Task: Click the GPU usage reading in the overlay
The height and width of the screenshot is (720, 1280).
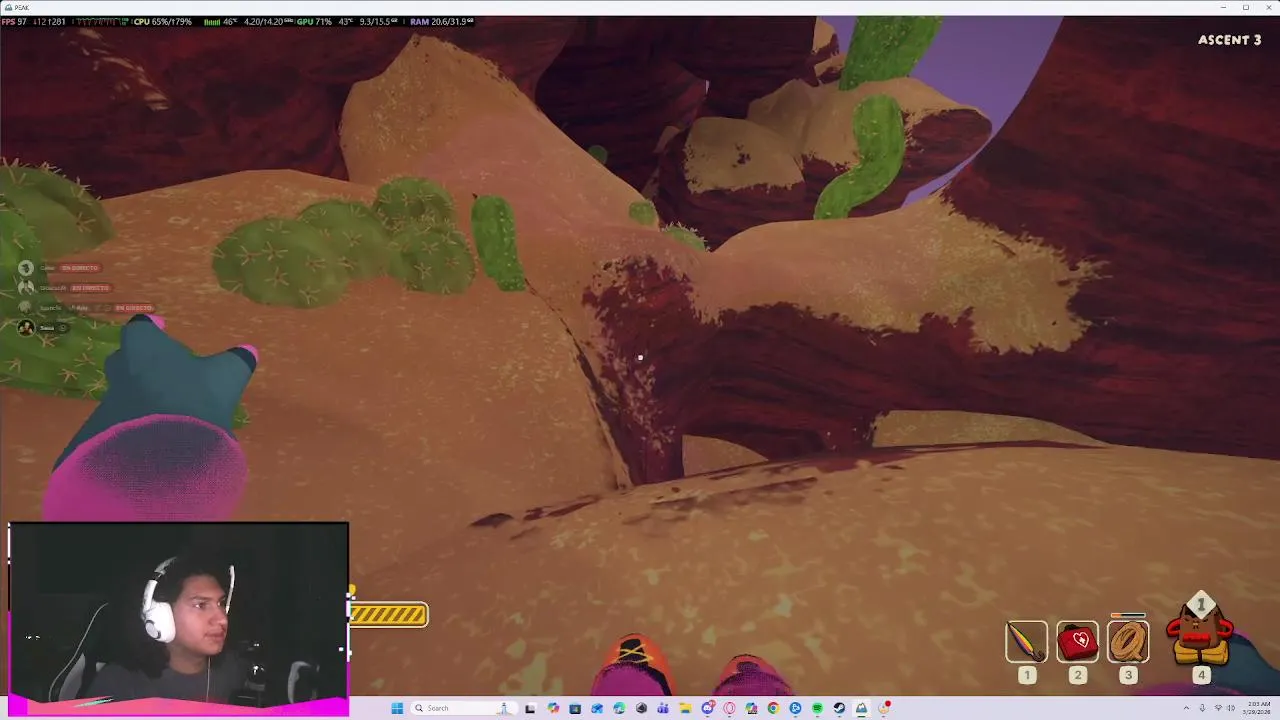Action: (314, 21)
